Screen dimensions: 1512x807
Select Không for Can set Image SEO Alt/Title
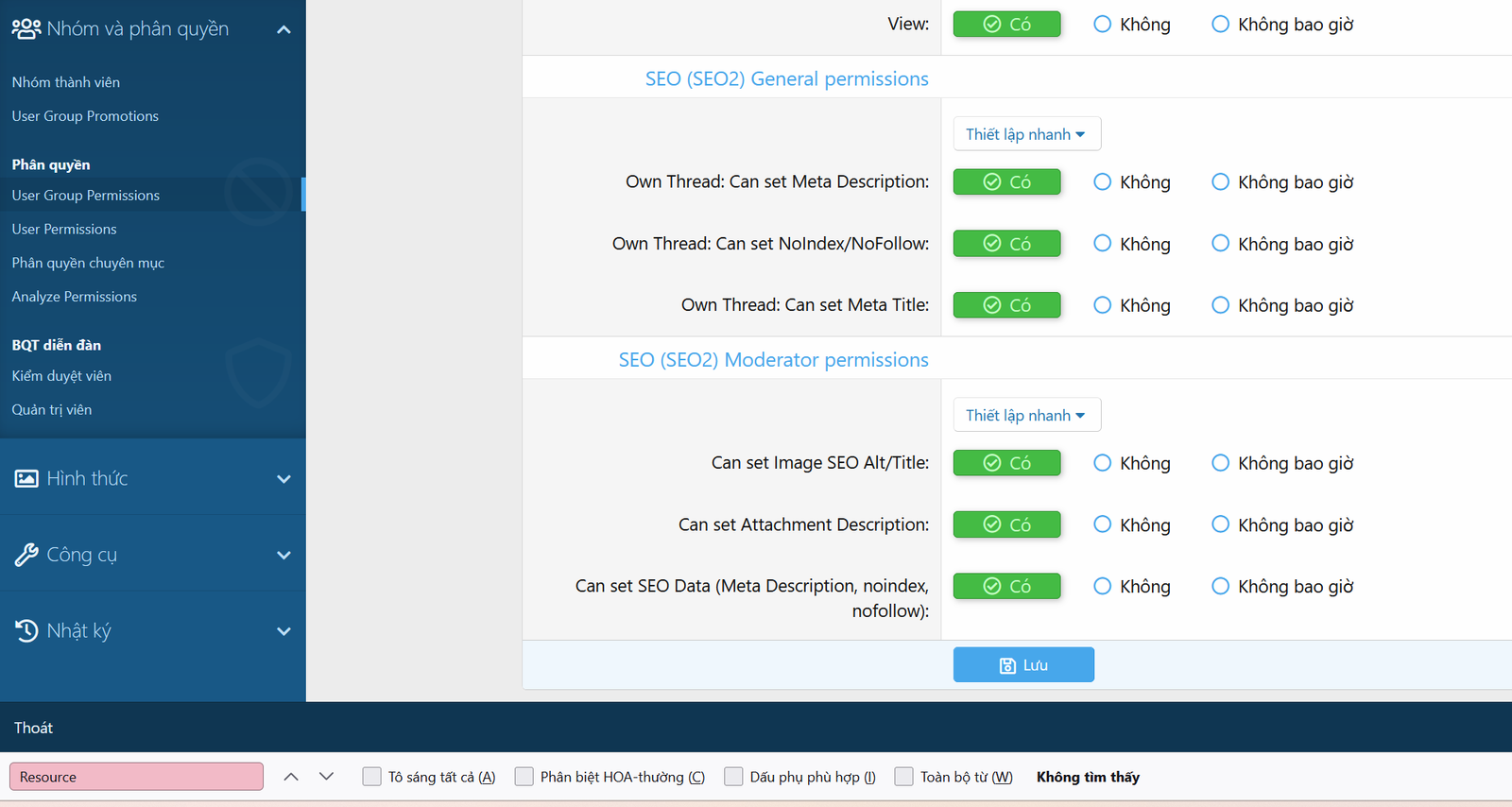[1102, 463]
